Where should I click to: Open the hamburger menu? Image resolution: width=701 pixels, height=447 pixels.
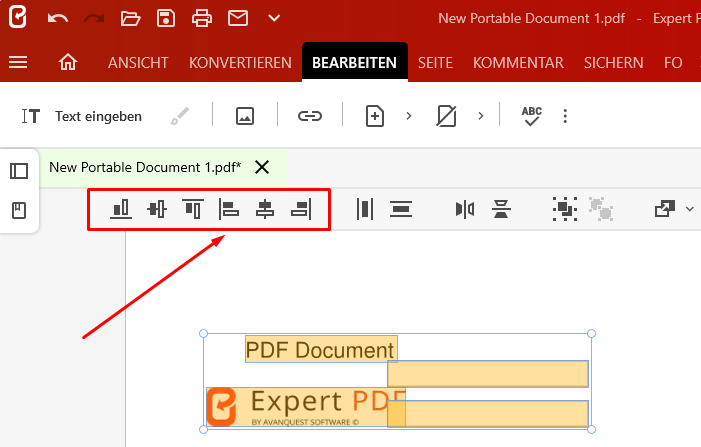tap(18, 62)
